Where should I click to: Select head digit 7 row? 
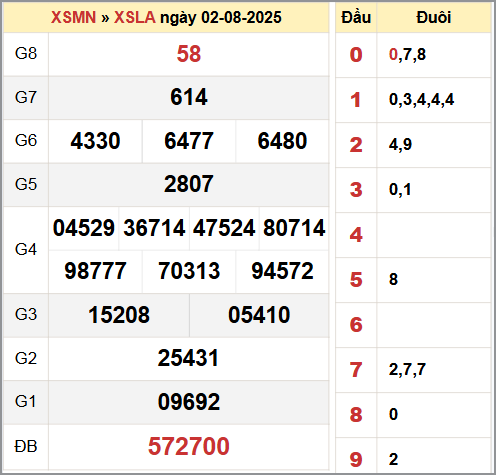tap(413, 370)
